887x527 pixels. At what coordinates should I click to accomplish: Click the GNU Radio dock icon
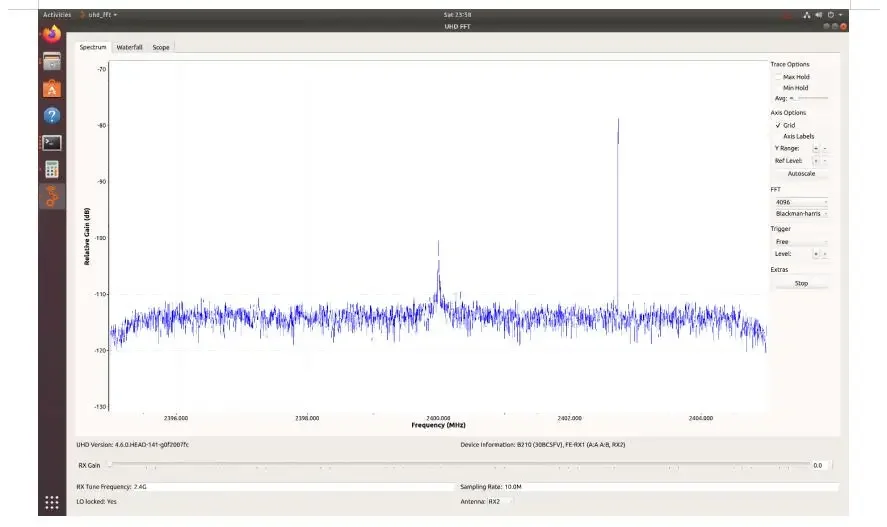(x=52, y=196)
